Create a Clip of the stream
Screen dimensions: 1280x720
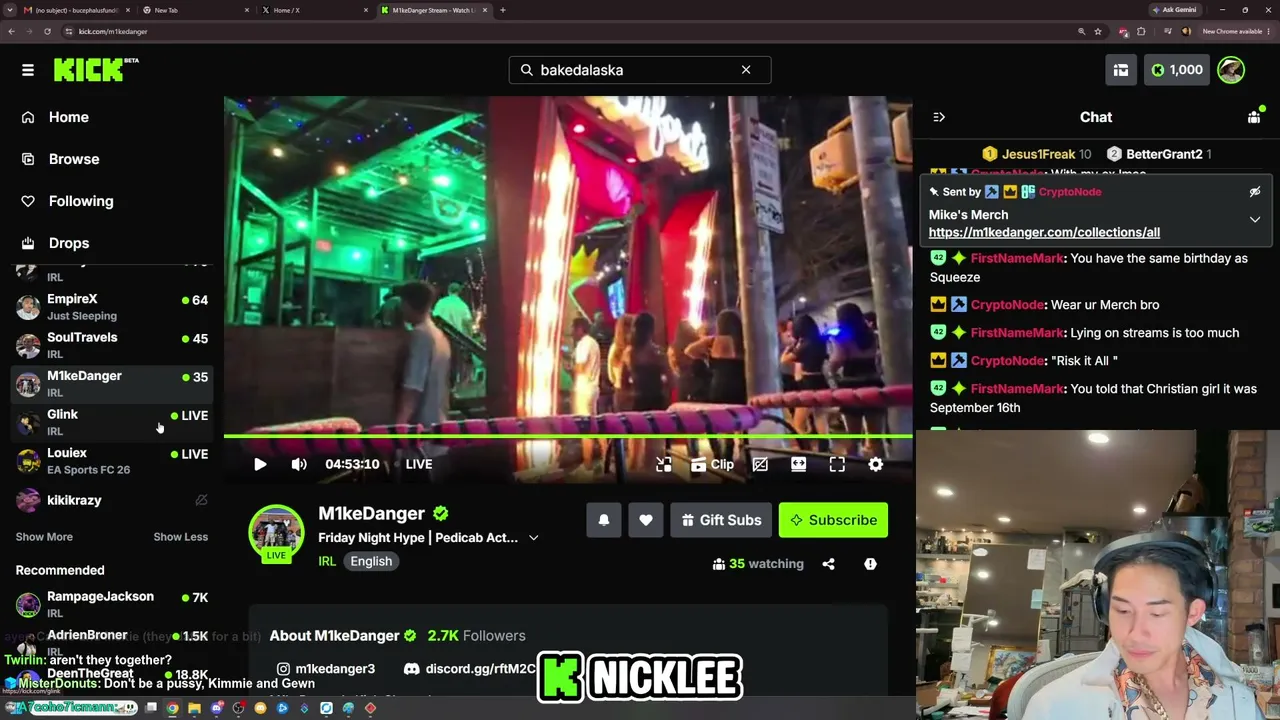pyautogui.click(x=712, y=464)
